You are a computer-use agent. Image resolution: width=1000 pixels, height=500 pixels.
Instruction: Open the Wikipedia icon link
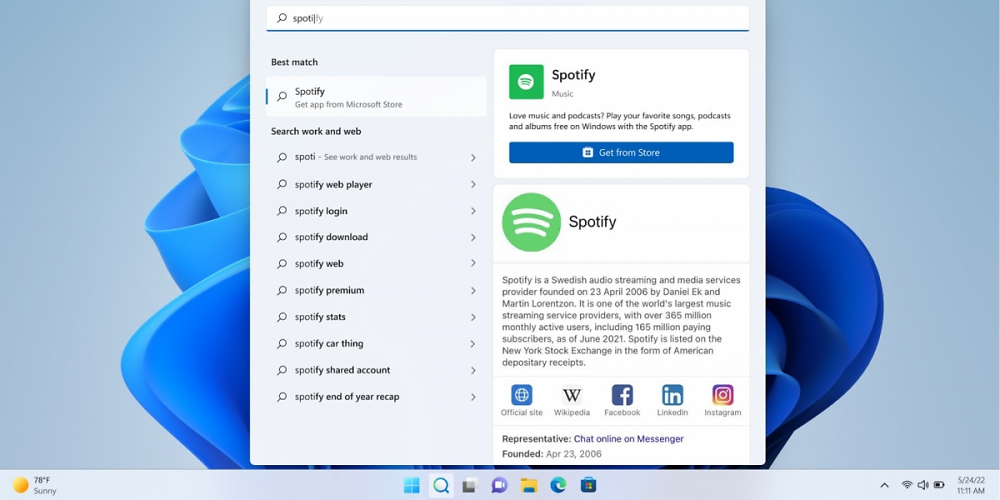pyautogui.click(x=571, y=395)
